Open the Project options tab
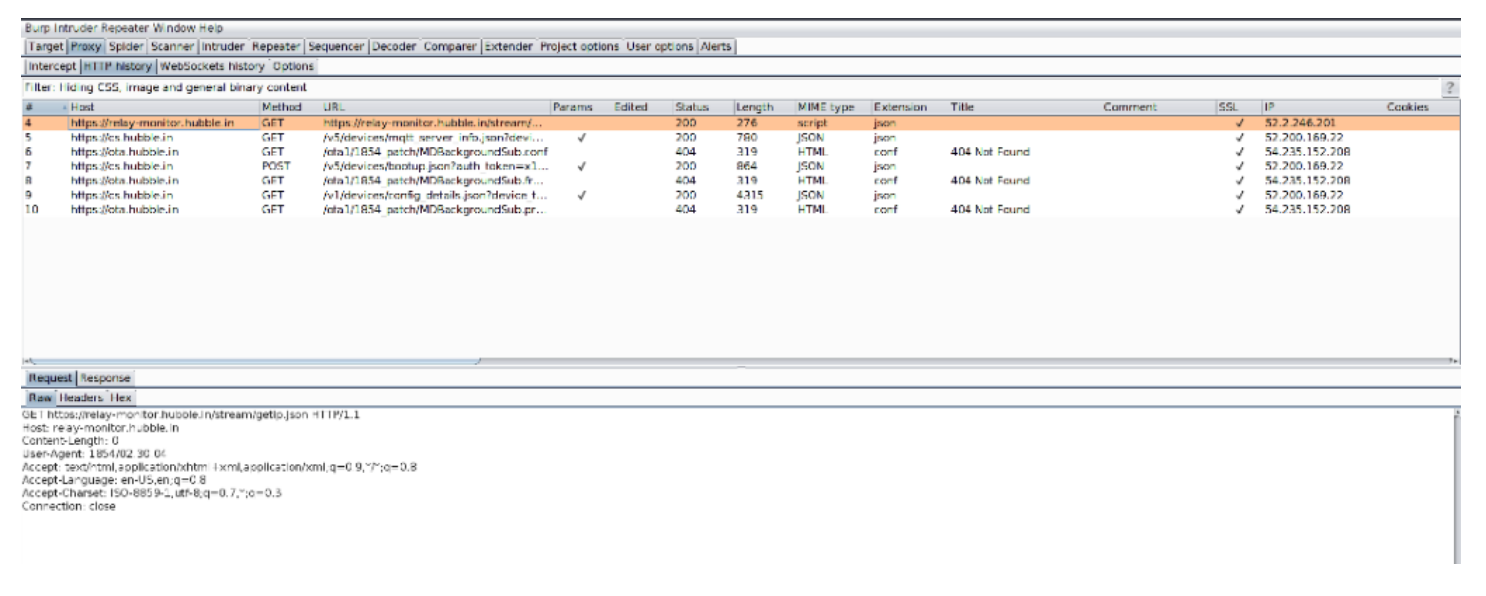 580,47
